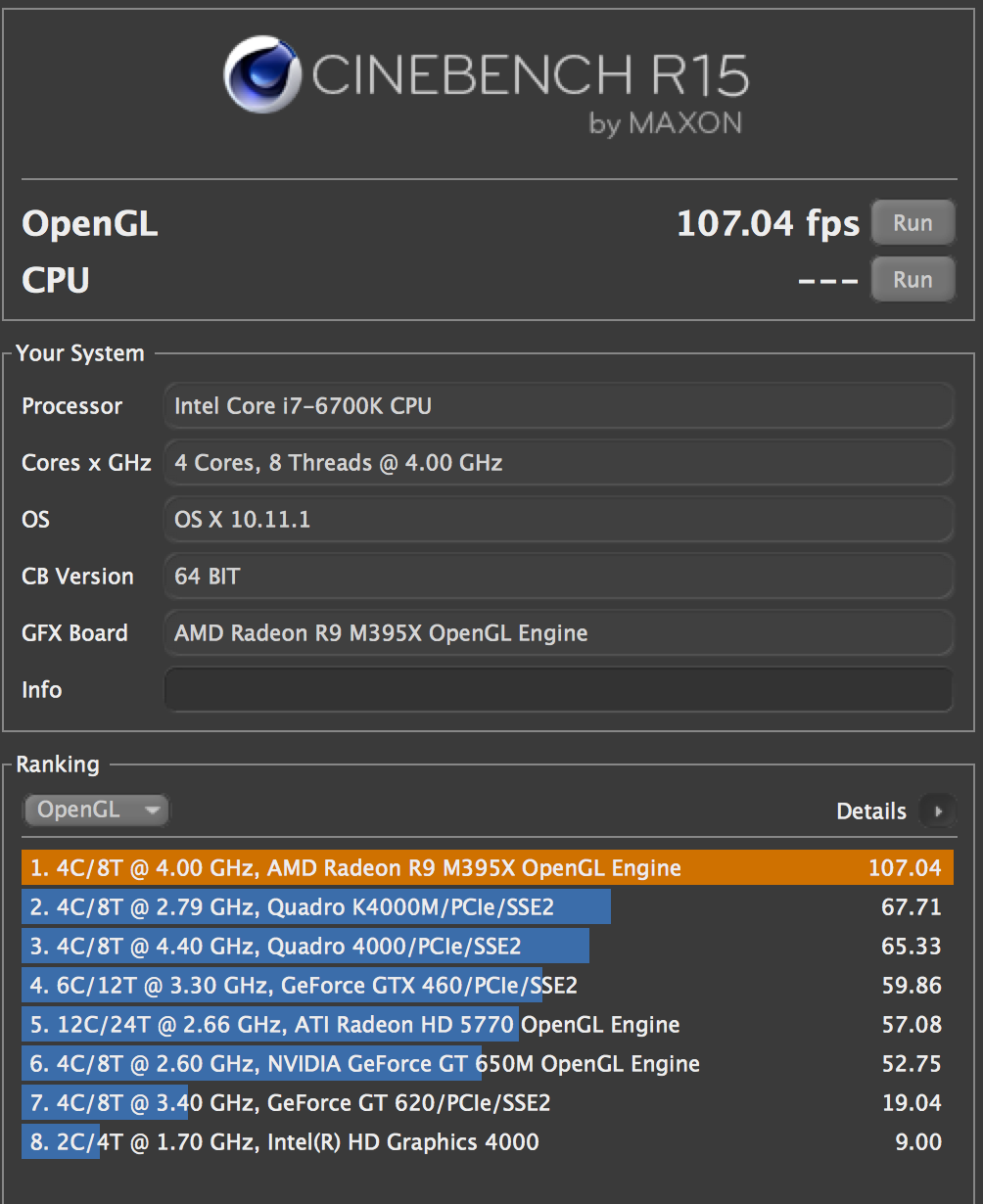This screenshot has height=1204, width=983.
Task: Run the CPU benchmark test
Action: 913,280
